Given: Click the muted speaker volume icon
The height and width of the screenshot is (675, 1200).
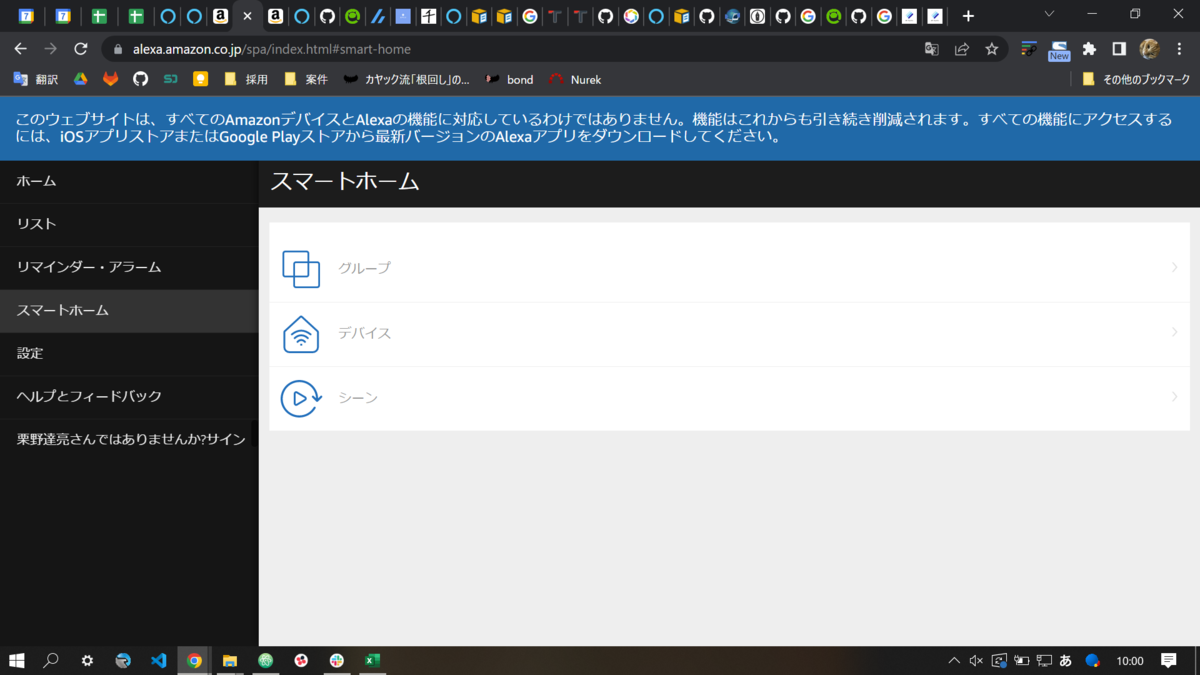Looking at the screenshot, I should click(x=977, y=660).
